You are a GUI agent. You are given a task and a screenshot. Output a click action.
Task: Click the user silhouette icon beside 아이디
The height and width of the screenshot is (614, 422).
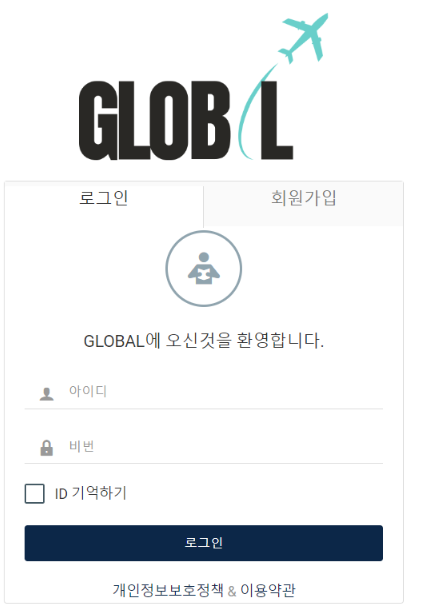47,394
